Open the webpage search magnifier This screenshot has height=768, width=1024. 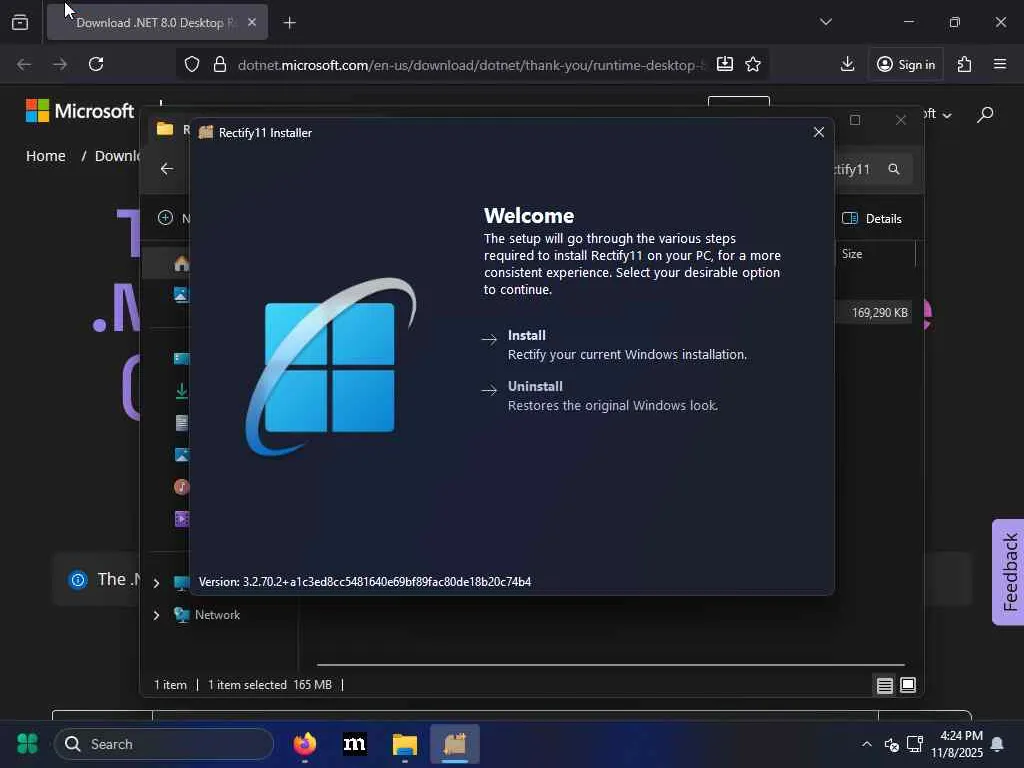(x=985, y=115)
